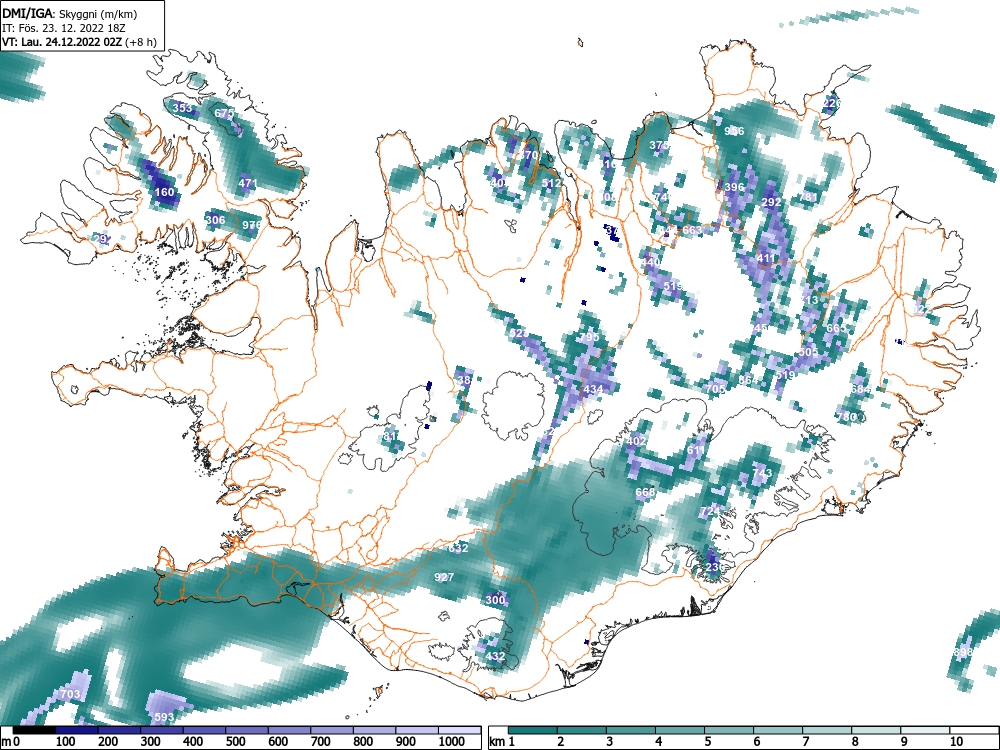Viewport: 1000px width, 750px height.
Task: Click the visibility value '411'
Action: (766, 258)
